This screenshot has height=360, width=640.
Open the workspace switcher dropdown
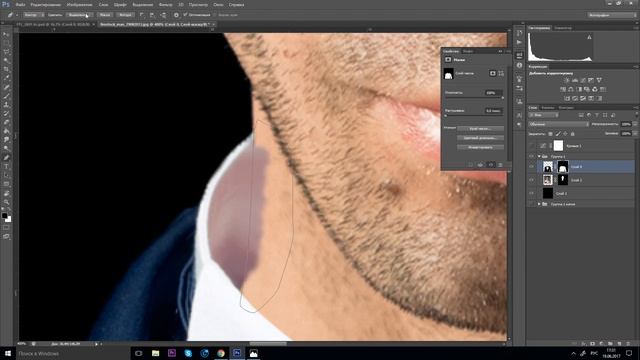611,15
